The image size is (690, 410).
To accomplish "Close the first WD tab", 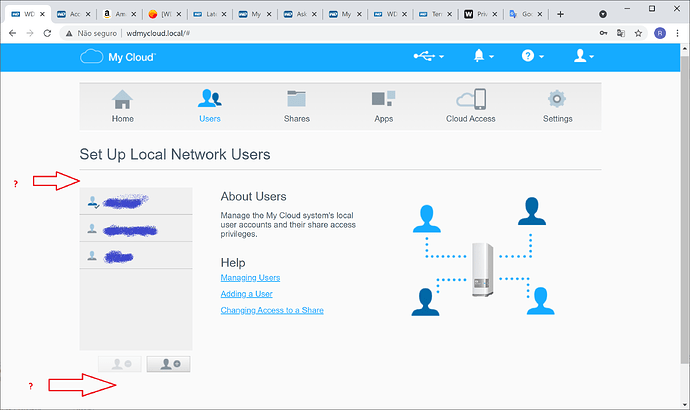I will pos(42,14).
